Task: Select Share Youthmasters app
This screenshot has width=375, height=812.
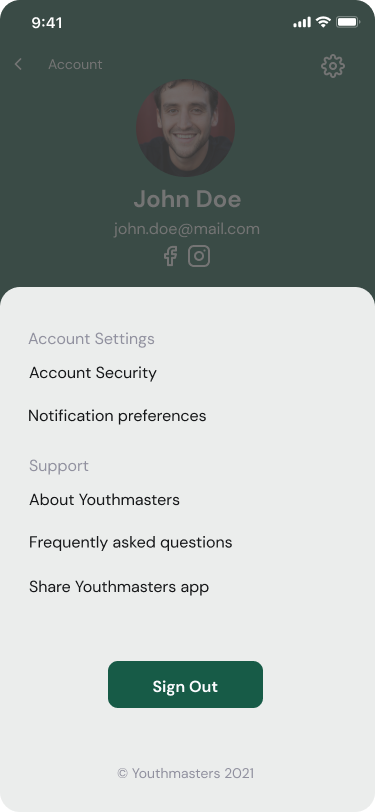Action: [x=119, y=587]
